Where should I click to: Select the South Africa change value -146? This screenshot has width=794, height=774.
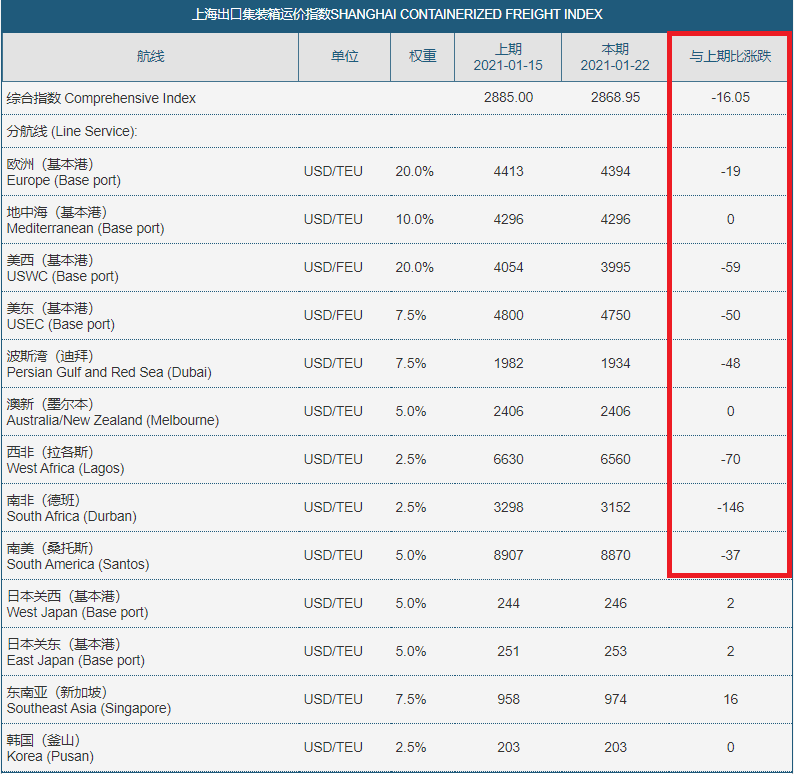tap(730, 507)
